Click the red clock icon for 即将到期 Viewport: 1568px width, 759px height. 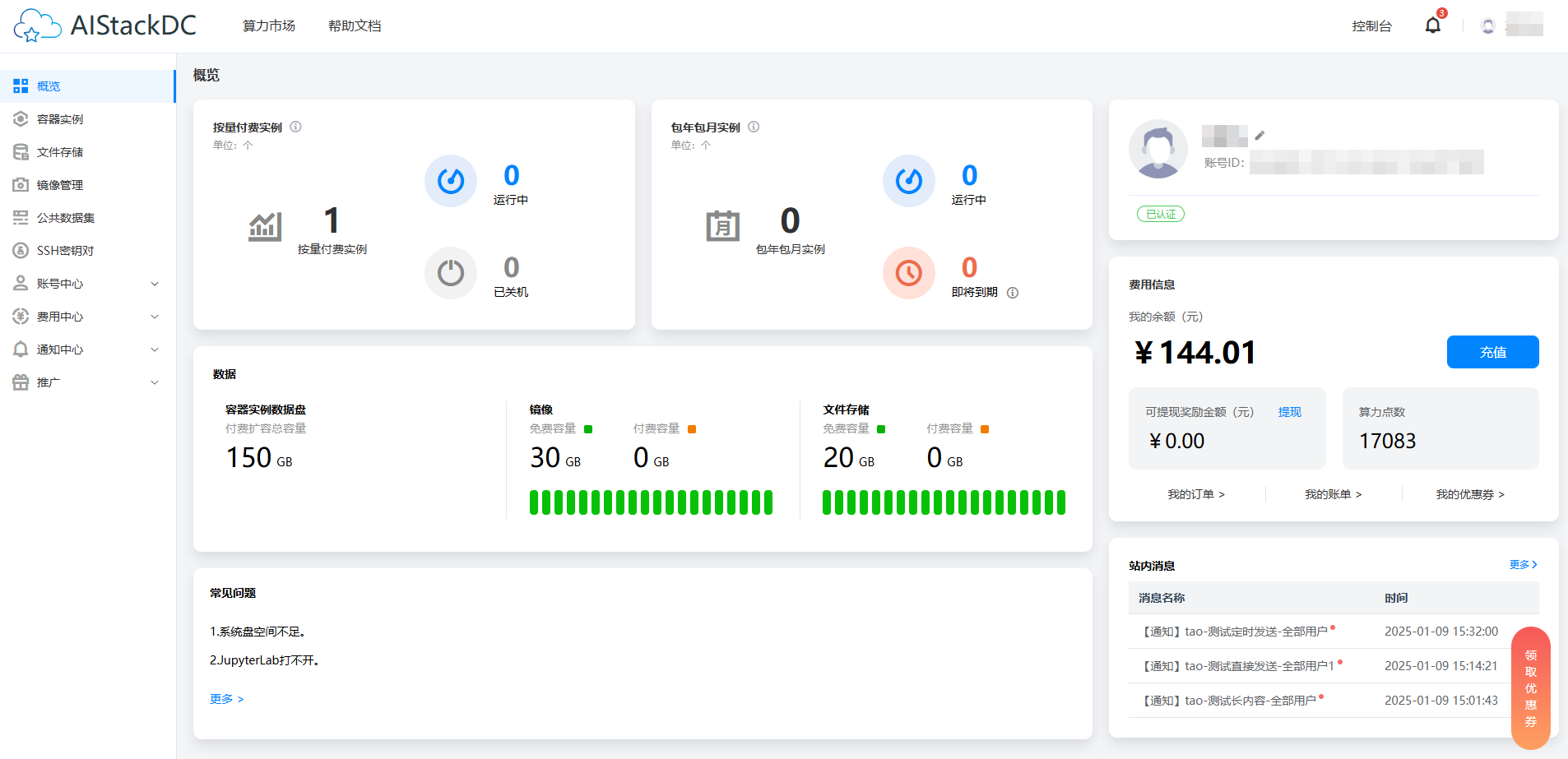tap(908, 273)
